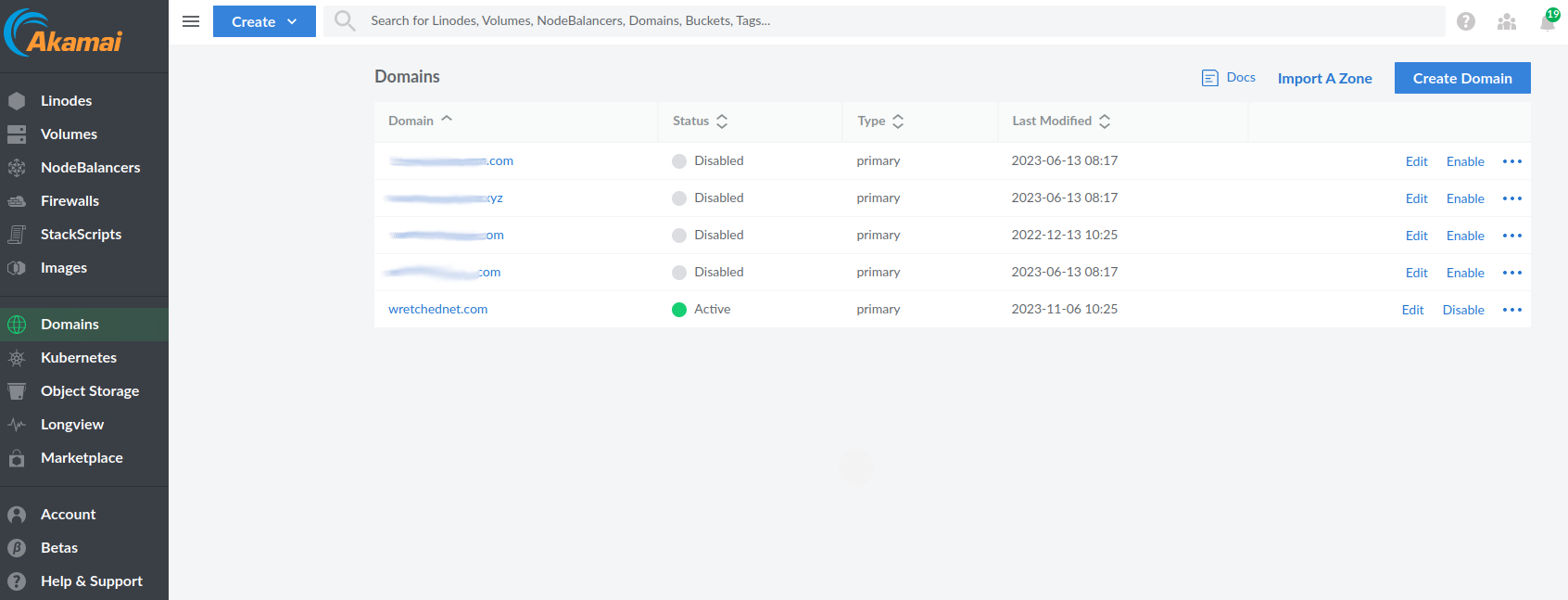
Task: Open more actions for wretchednet.com row
Action: click(1512, 310)
